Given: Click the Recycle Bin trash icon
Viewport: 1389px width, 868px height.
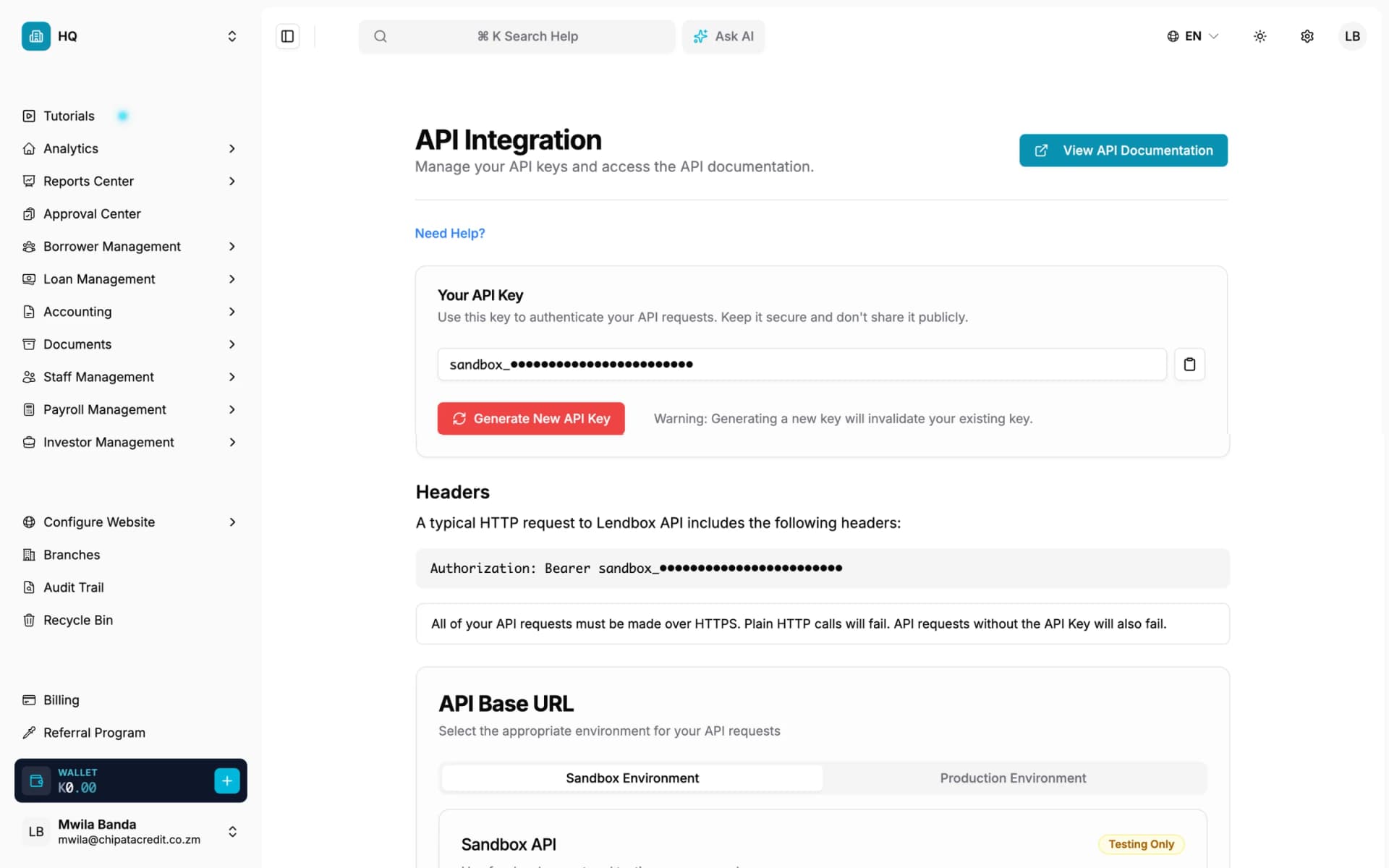Looking at the screenshot, I should click(29, 620).
